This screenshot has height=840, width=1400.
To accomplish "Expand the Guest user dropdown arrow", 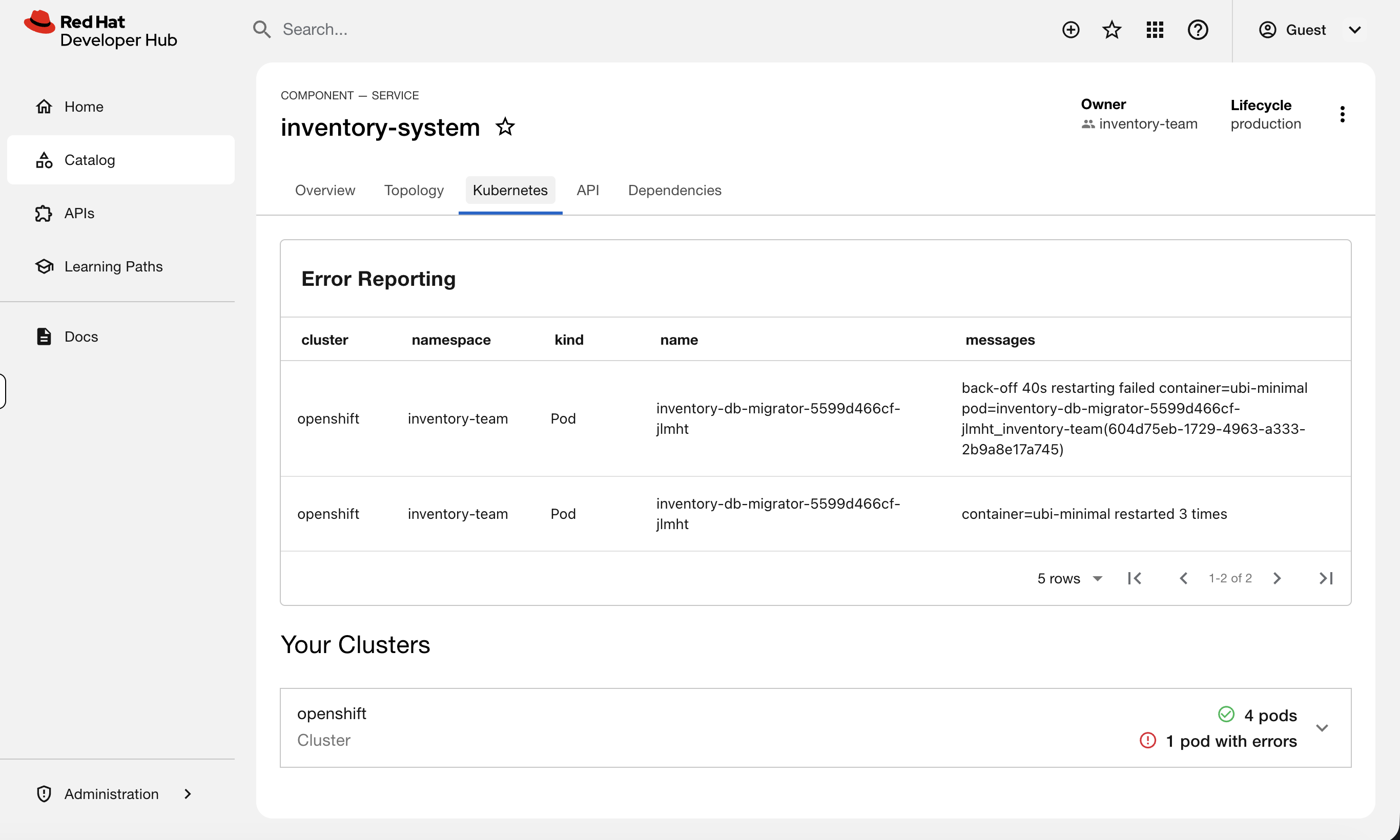I will click(x=1355, y=29).
